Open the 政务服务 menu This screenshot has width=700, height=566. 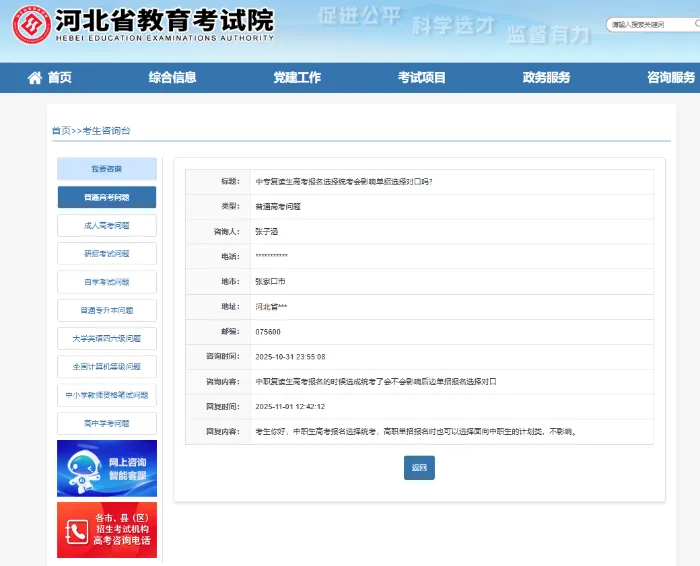click(546, 78)
